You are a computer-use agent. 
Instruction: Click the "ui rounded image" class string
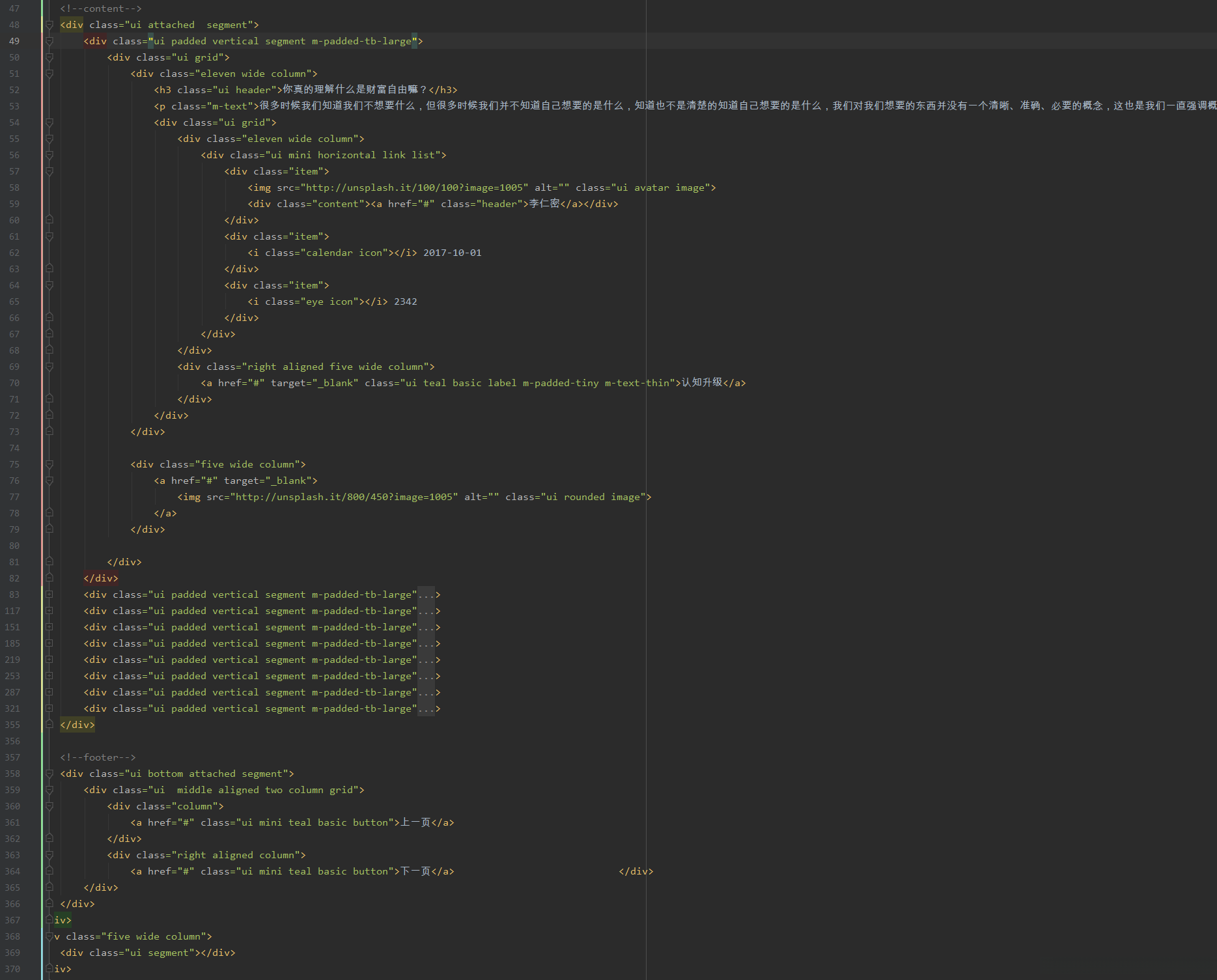(593, 497)
